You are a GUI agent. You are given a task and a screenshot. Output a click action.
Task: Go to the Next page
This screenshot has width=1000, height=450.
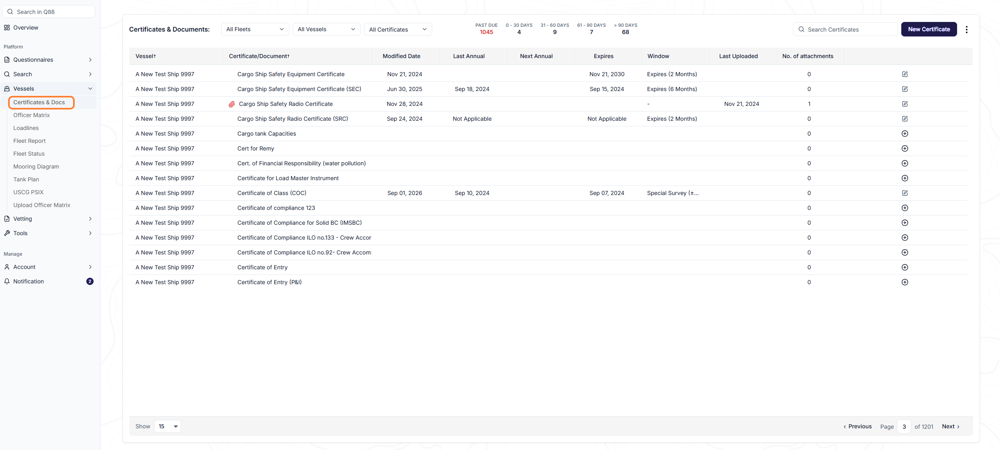click(x=950, y=426)
